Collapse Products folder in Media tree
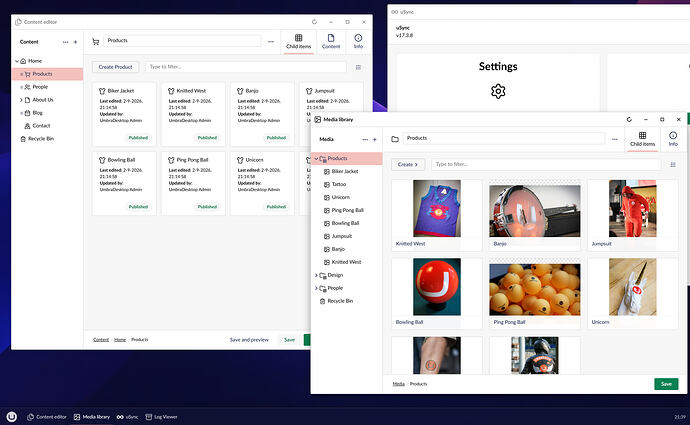 (x=316, y=158)
